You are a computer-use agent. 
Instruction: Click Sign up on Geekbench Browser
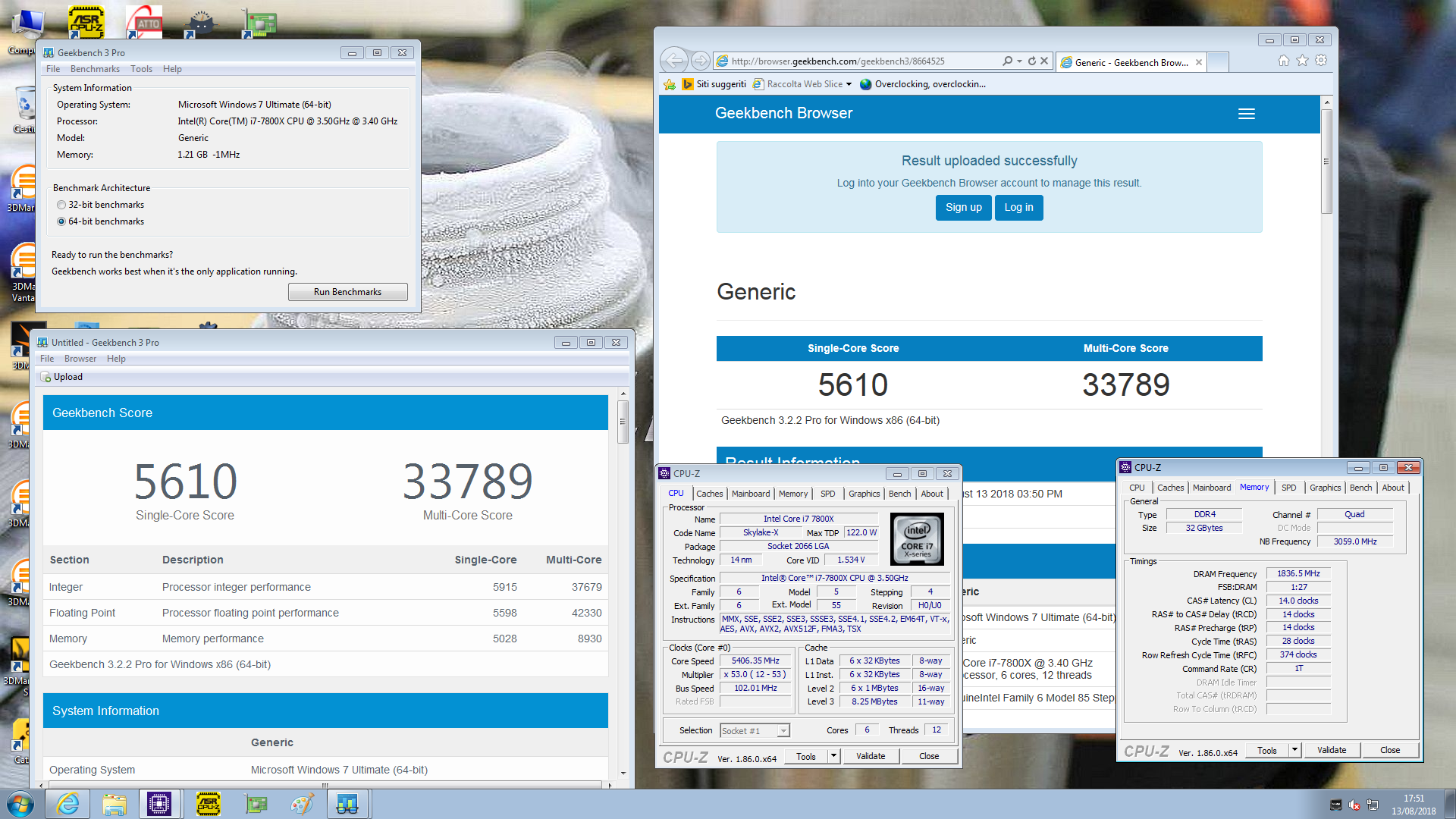964,207
